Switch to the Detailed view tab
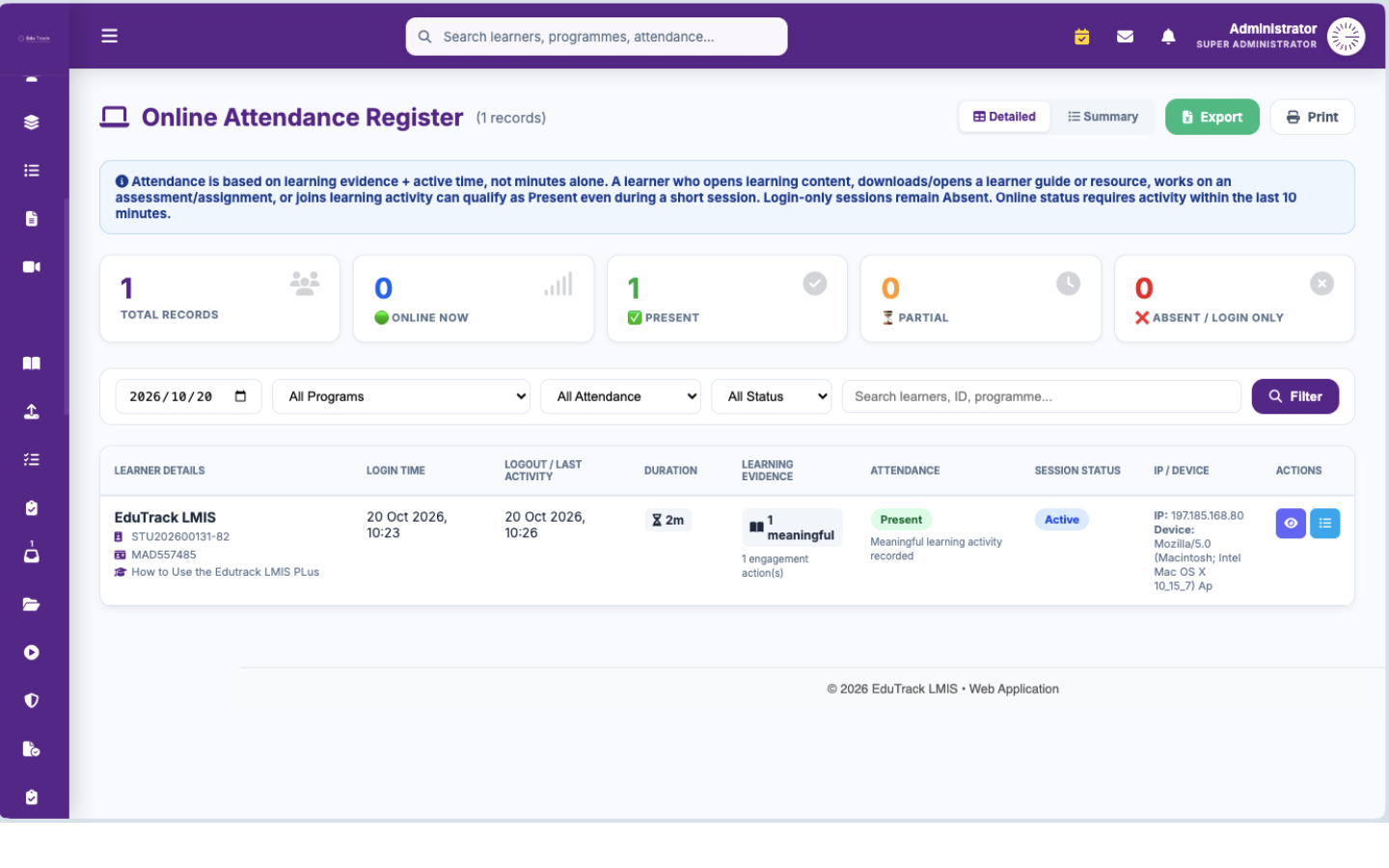This screenshot has width=1389, height=868. click(1004, 117)
